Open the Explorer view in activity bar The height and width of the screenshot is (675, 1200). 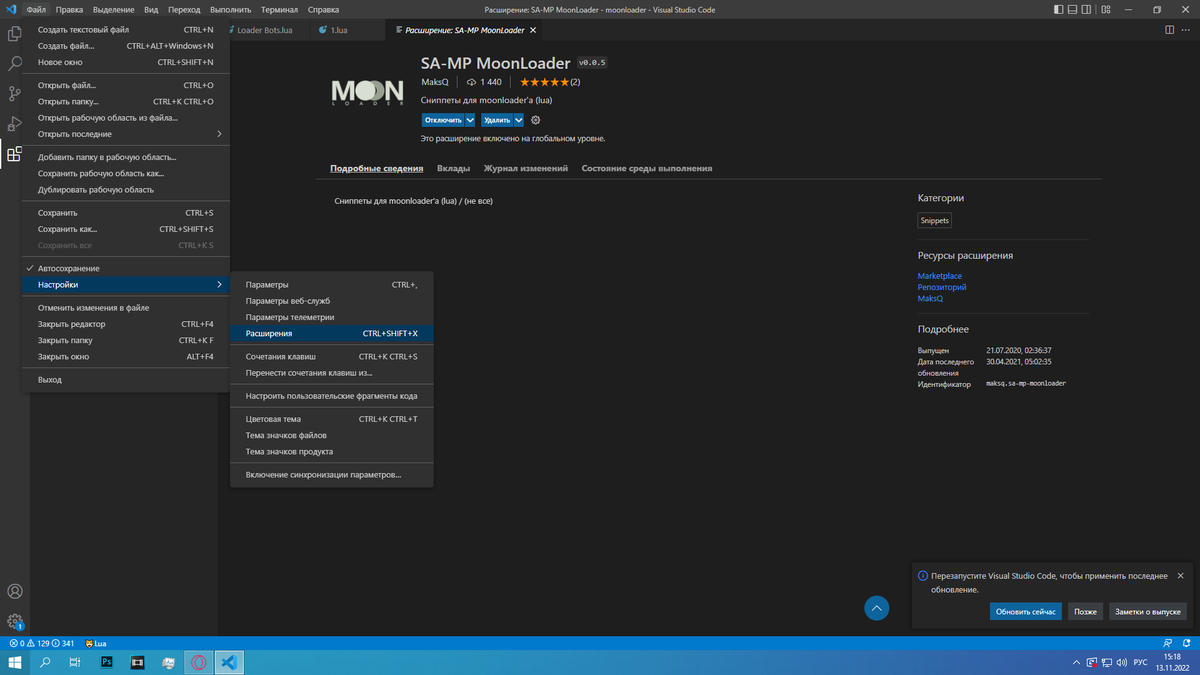[14, 34]
